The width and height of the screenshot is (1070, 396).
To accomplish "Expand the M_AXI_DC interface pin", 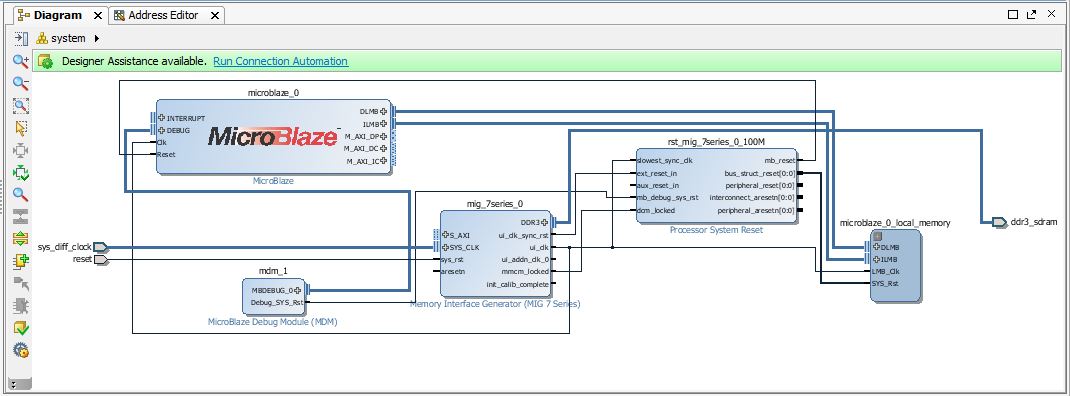I will [x=384, y=148].
